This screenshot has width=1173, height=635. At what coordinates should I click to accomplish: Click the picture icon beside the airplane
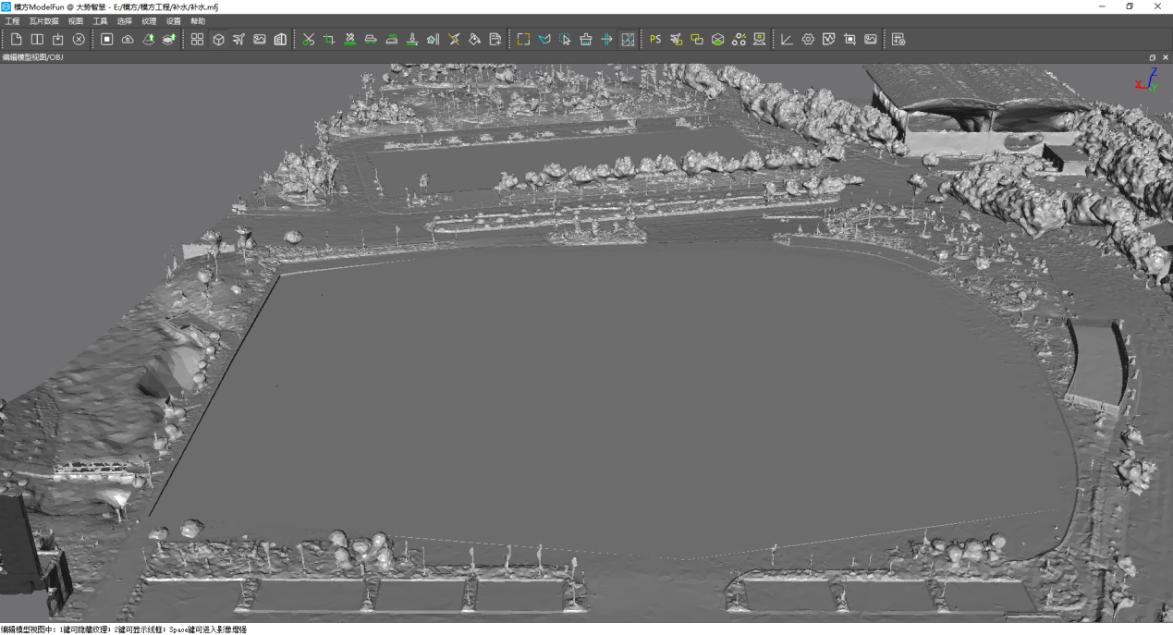click(x=260, y=39)
